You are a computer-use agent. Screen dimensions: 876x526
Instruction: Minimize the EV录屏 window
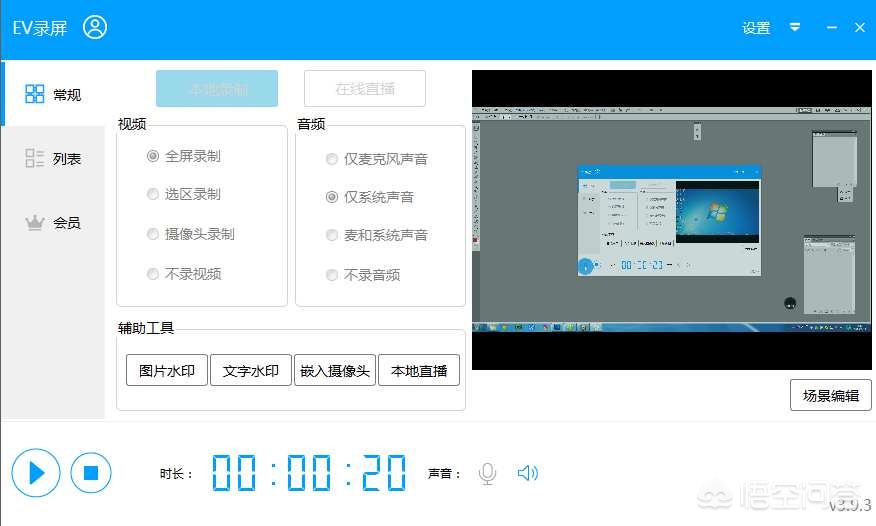pos(832,27)
